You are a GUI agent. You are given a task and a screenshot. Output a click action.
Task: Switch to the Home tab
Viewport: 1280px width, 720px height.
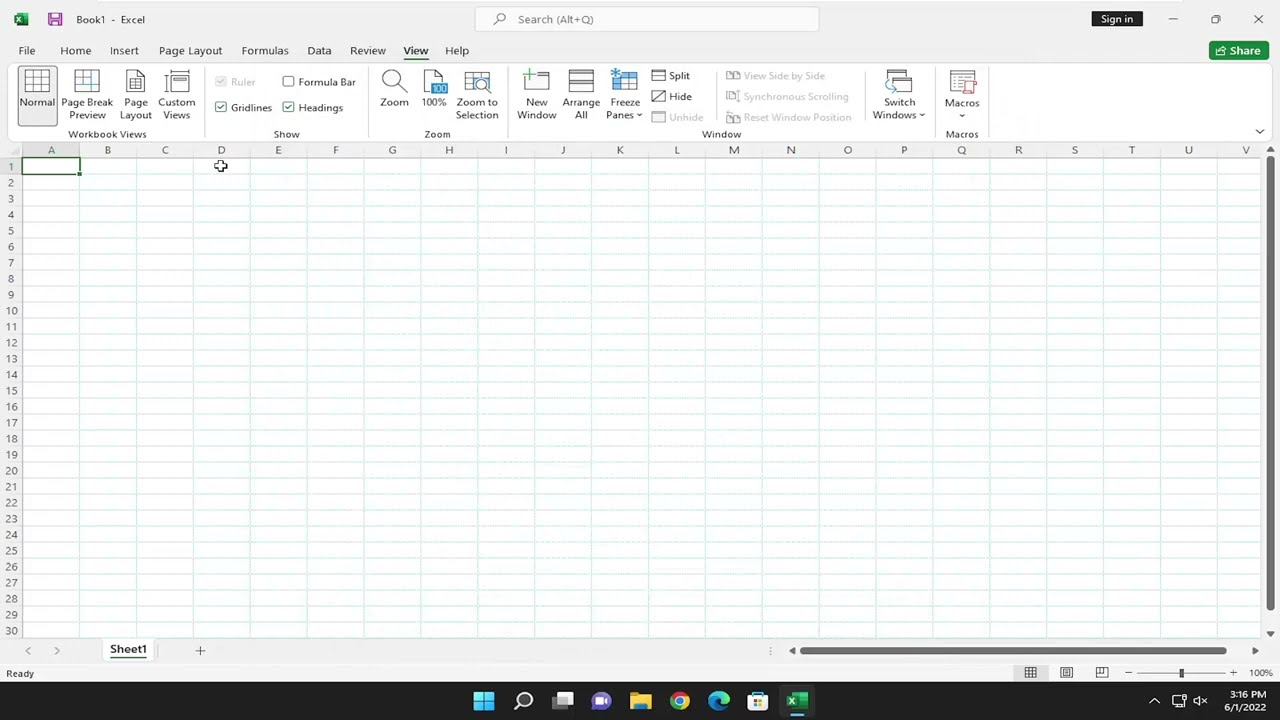pos(75,50)
